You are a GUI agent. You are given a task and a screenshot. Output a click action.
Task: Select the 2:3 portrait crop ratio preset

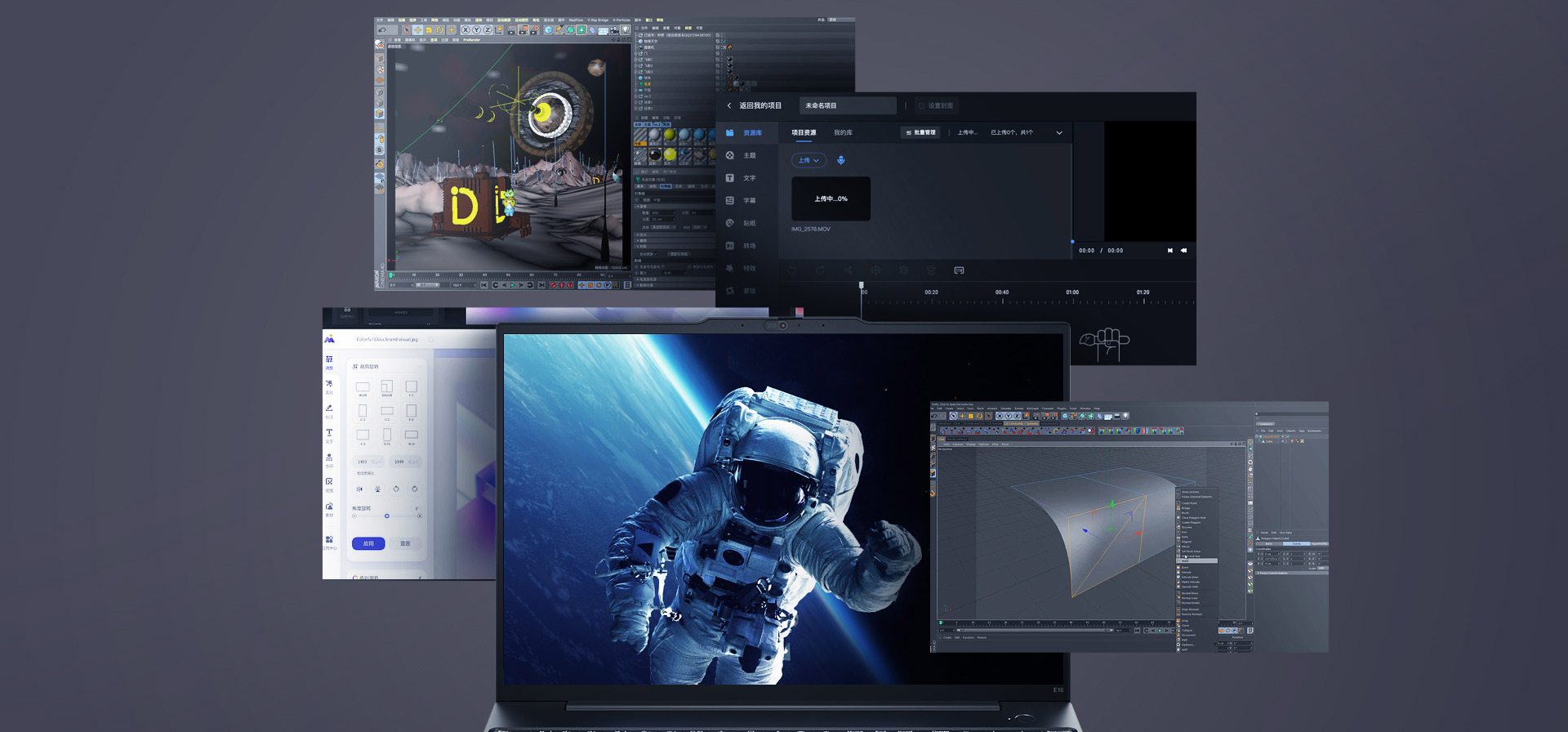click(x=363, y=413)
